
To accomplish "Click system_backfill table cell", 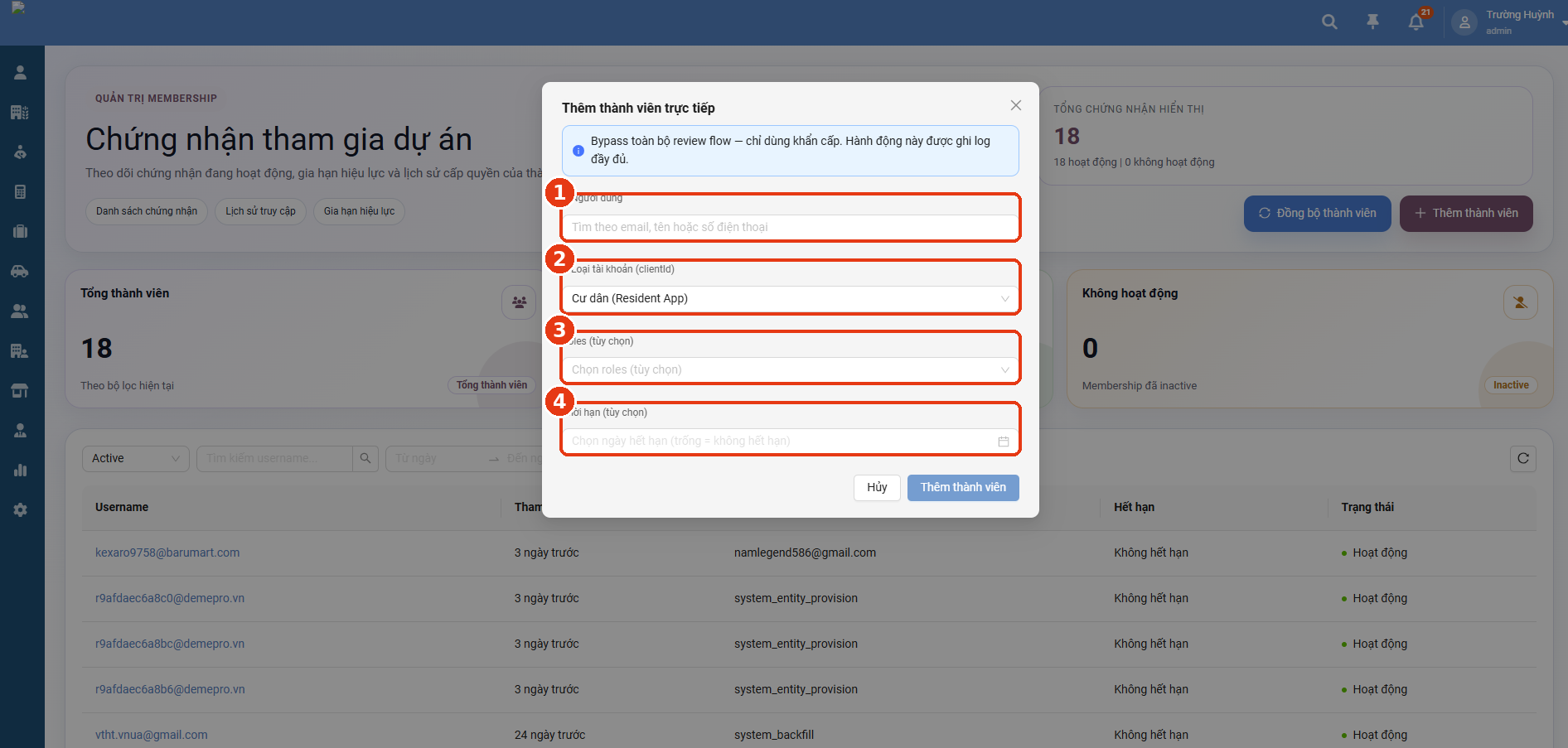I will click(774, 735).
